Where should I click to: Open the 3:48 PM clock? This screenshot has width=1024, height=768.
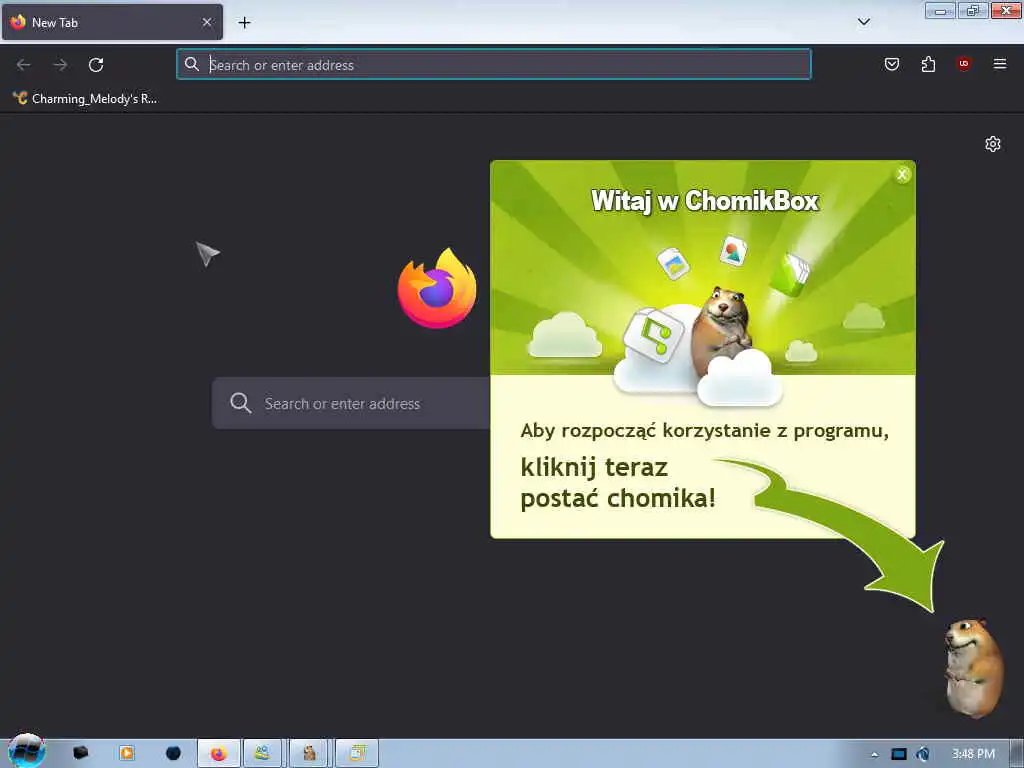click(973, 754)
